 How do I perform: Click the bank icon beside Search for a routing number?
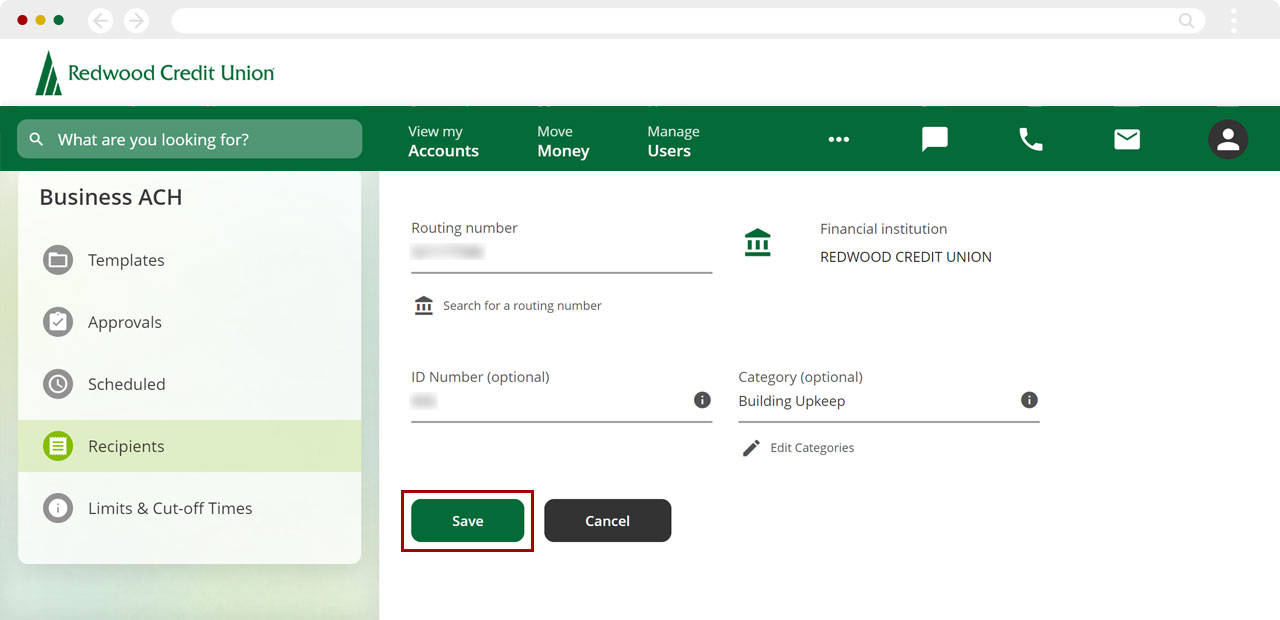pos(424,305)
